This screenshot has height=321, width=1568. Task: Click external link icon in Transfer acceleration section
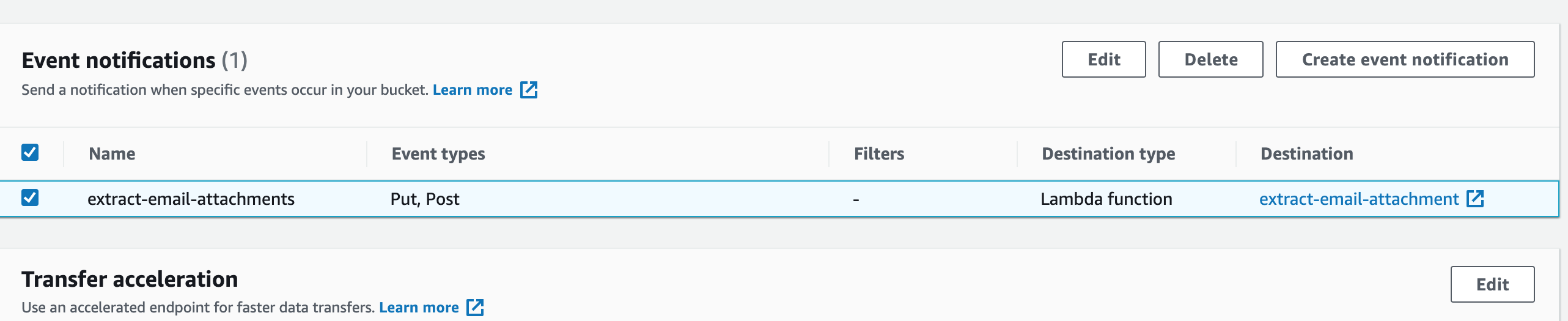pyautogui.click(x=475, y=308)
